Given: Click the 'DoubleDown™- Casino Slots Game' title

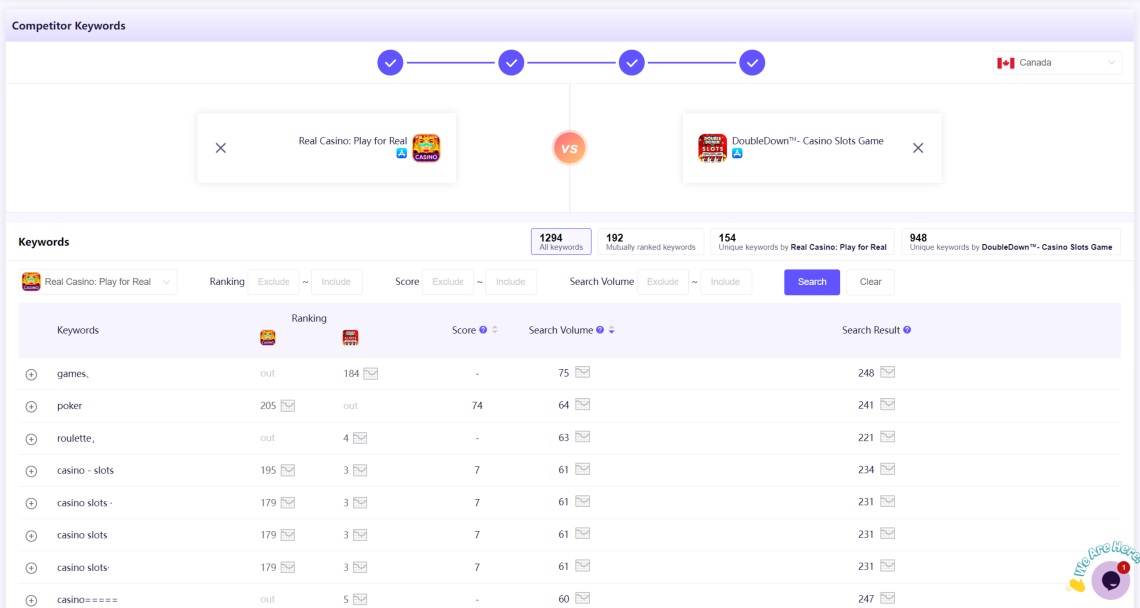Looking at the screenshot, I should click(x=808, y=141).
